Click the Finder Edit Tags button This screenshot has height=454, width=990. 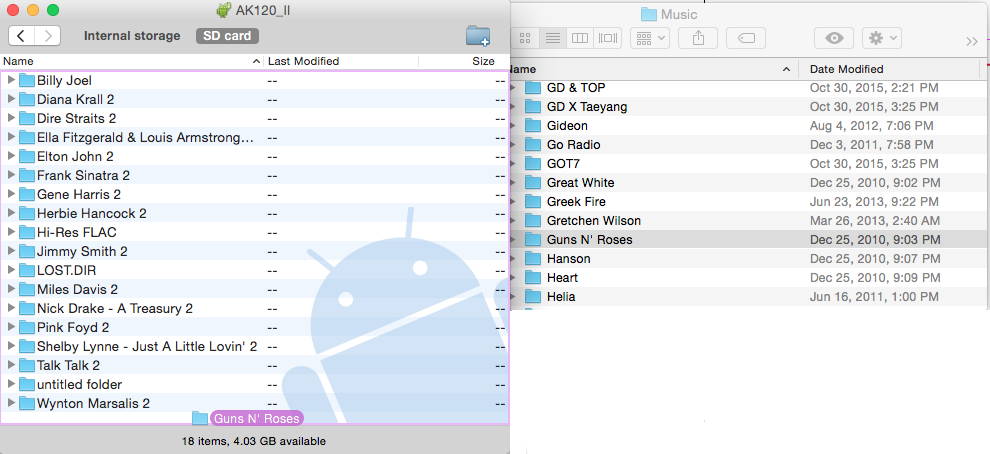746,39
